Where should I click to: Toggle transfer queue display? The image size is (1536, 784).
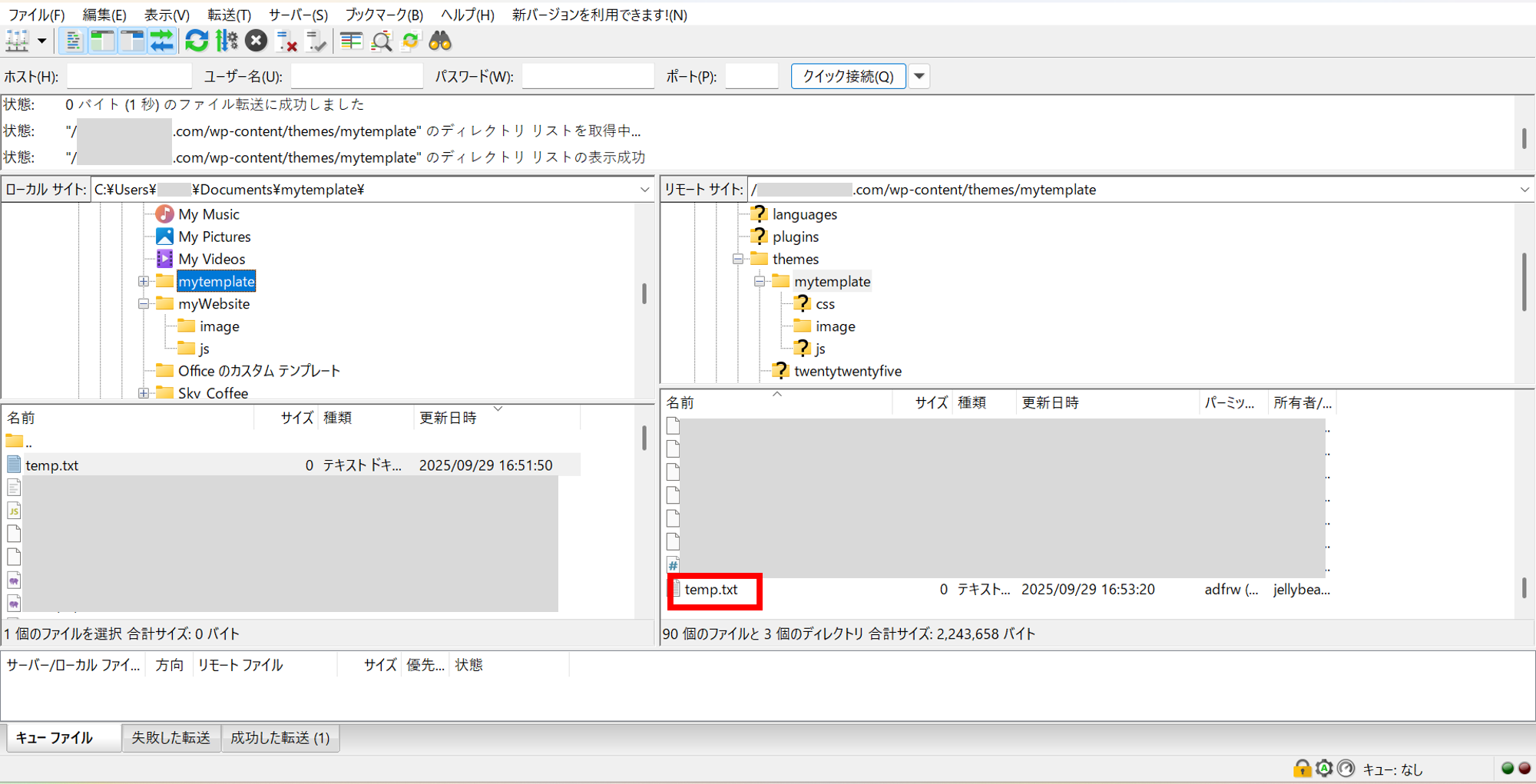click(162, 41)
